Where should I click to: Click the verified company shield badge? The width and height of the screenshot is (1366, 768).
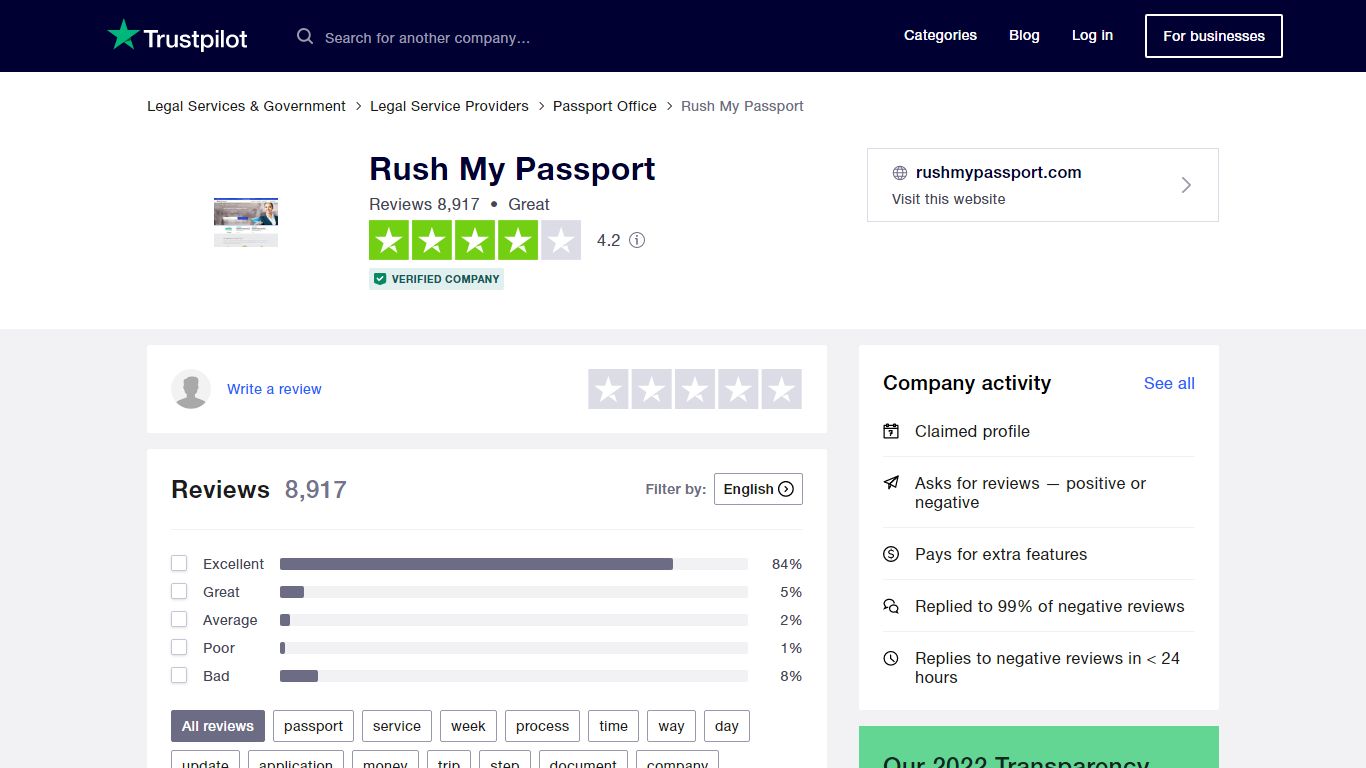(436, 279)
